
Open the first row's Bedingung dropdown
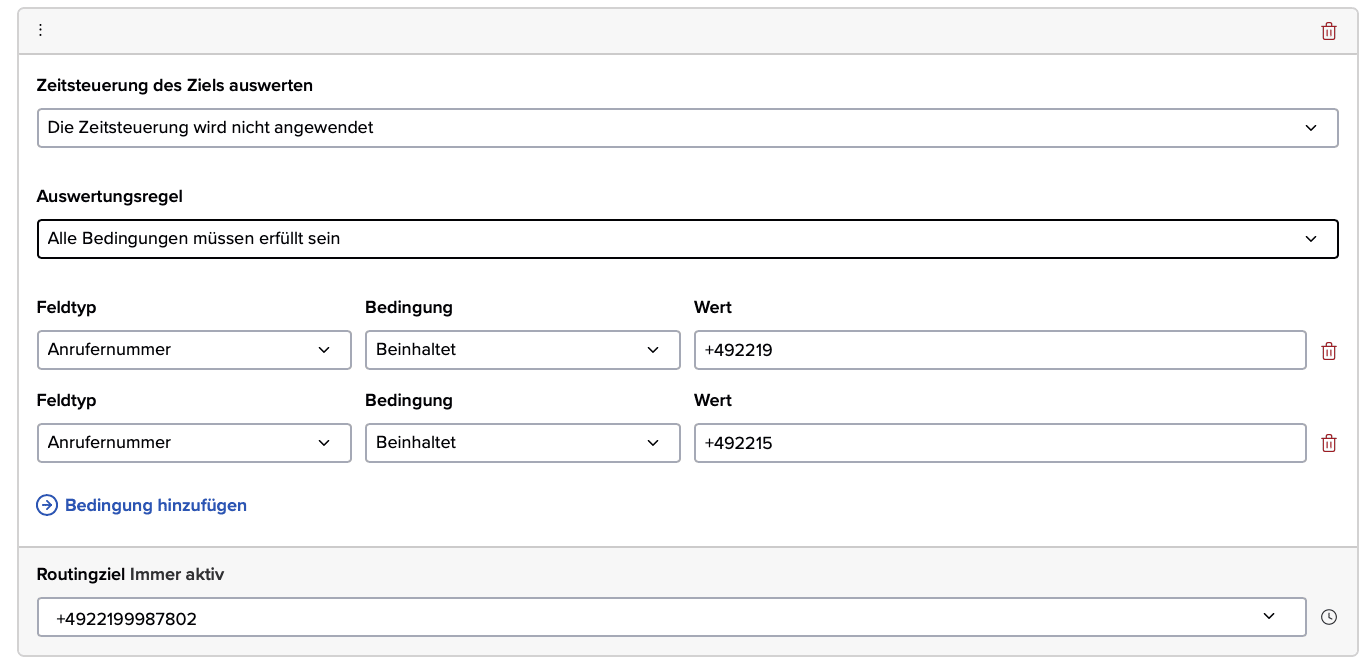point(522,350)
